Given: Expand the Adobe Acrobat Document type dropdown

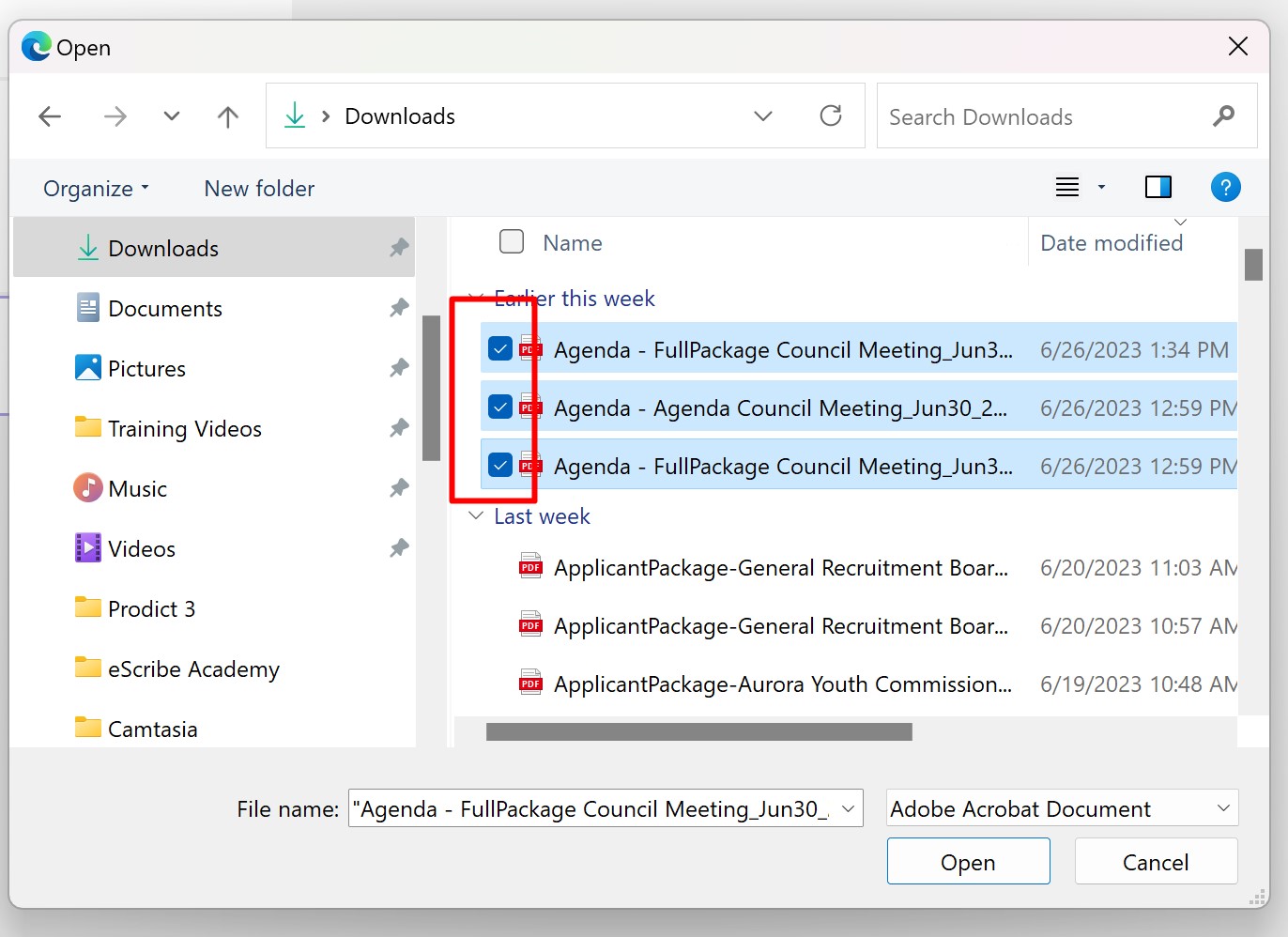Looking at the screenshot, I should 1222,807.
